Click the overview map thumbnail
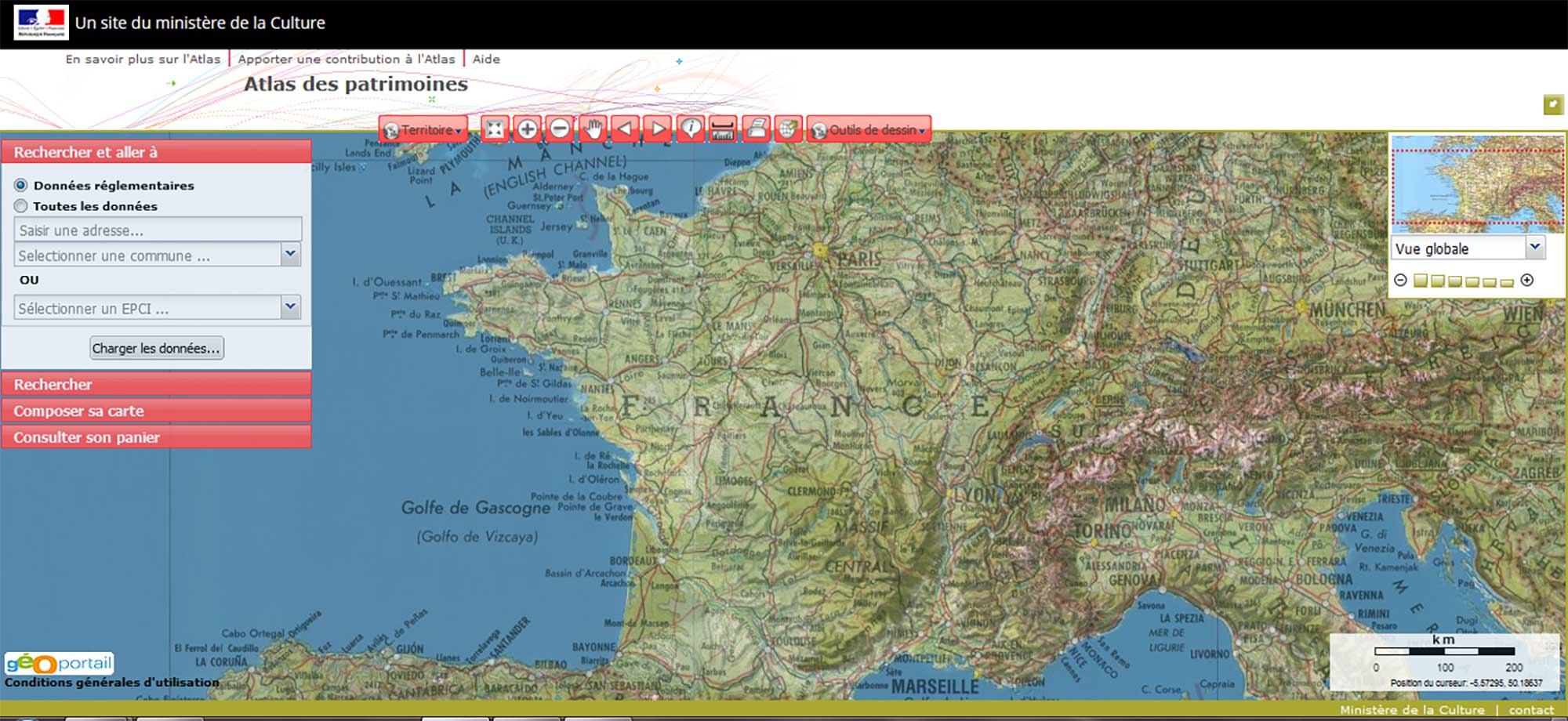The width and height of the screenshot is (1568, 721). coord(1477,183)
